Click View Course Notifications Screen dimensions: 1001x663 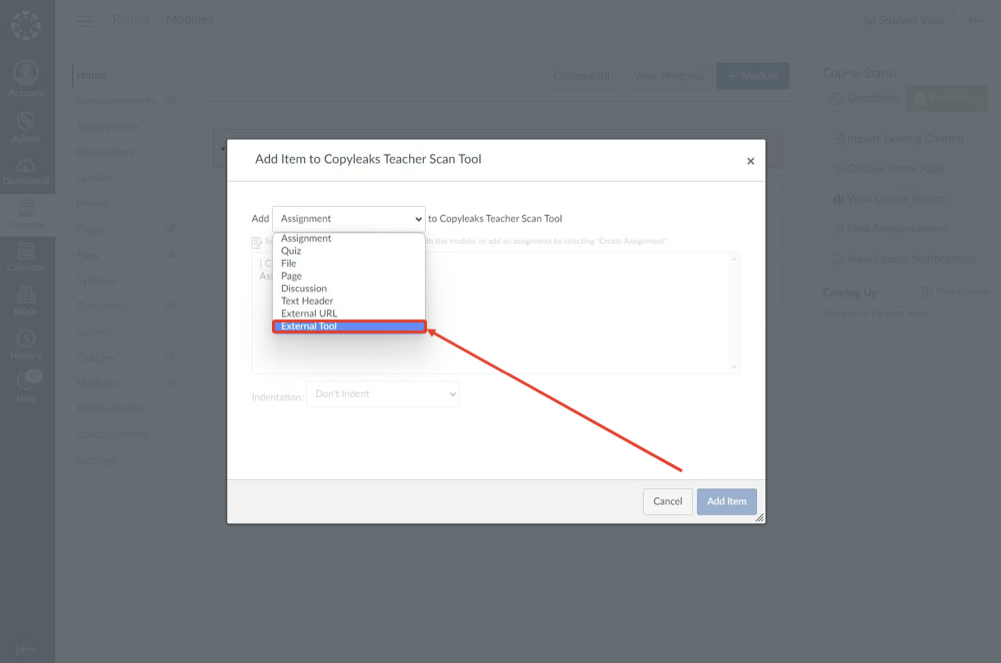[905, 258]
